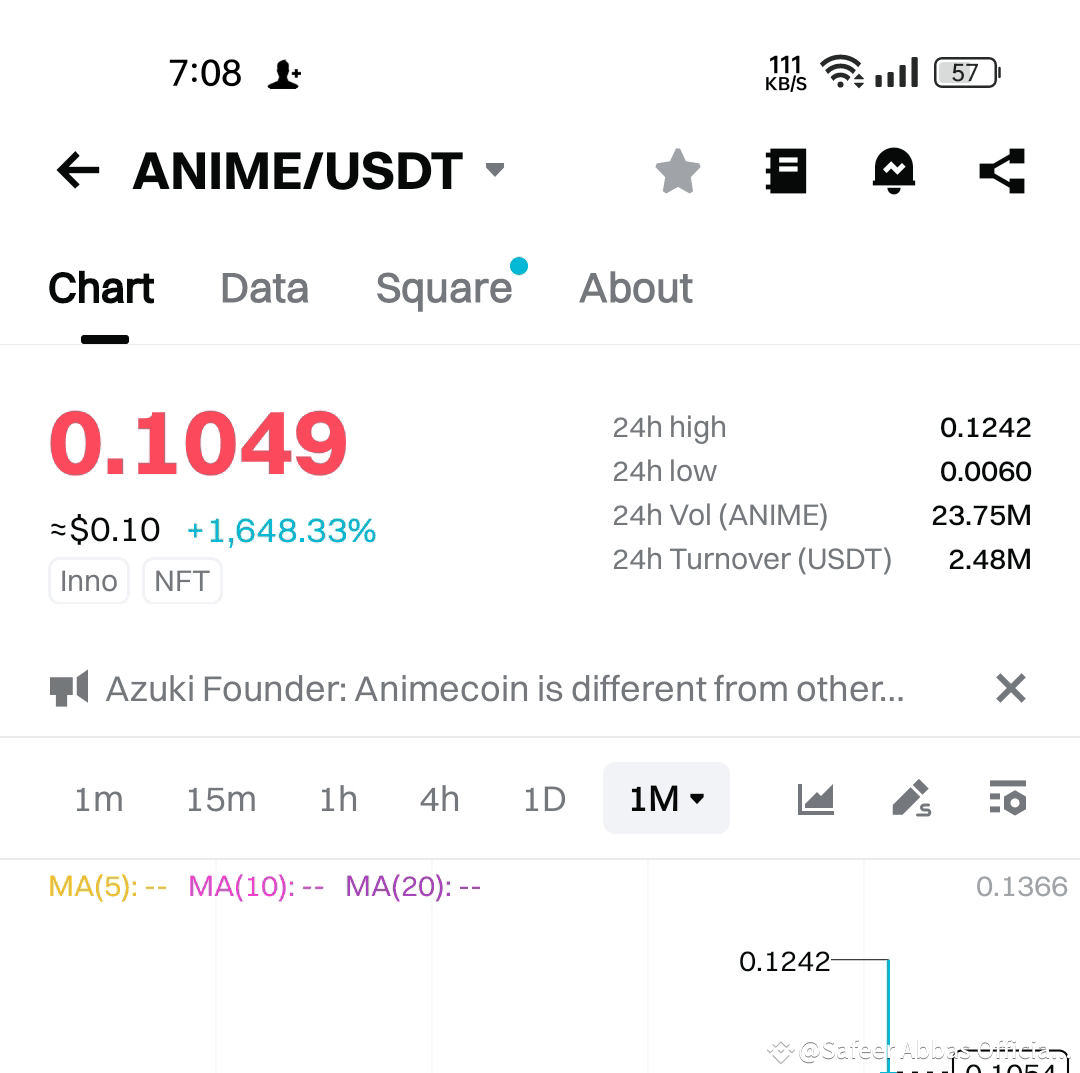1080x1073 pixels.
Task: Expand the trading pair selector next to ANIME/USDT
Action: (494, 170)
